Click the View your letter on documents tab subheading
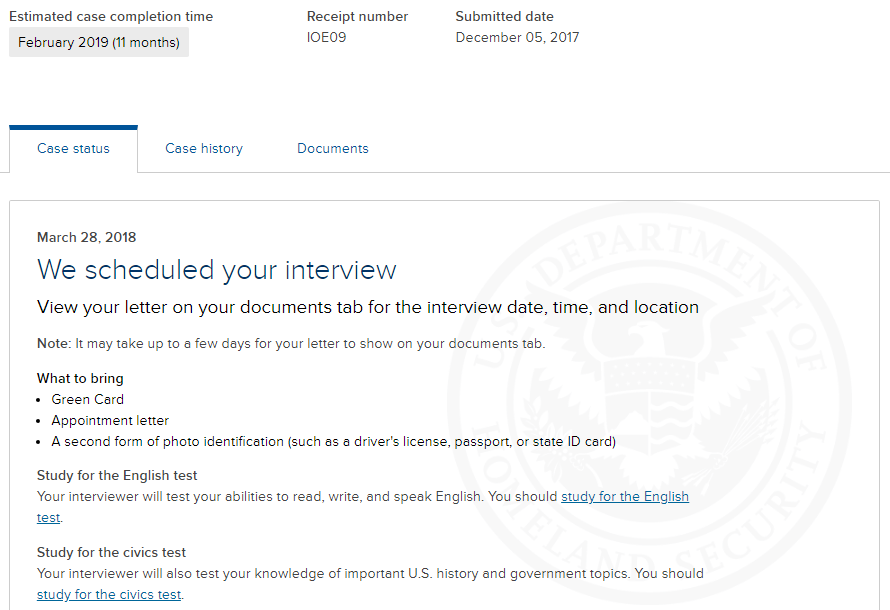 [x=368, y=307]
